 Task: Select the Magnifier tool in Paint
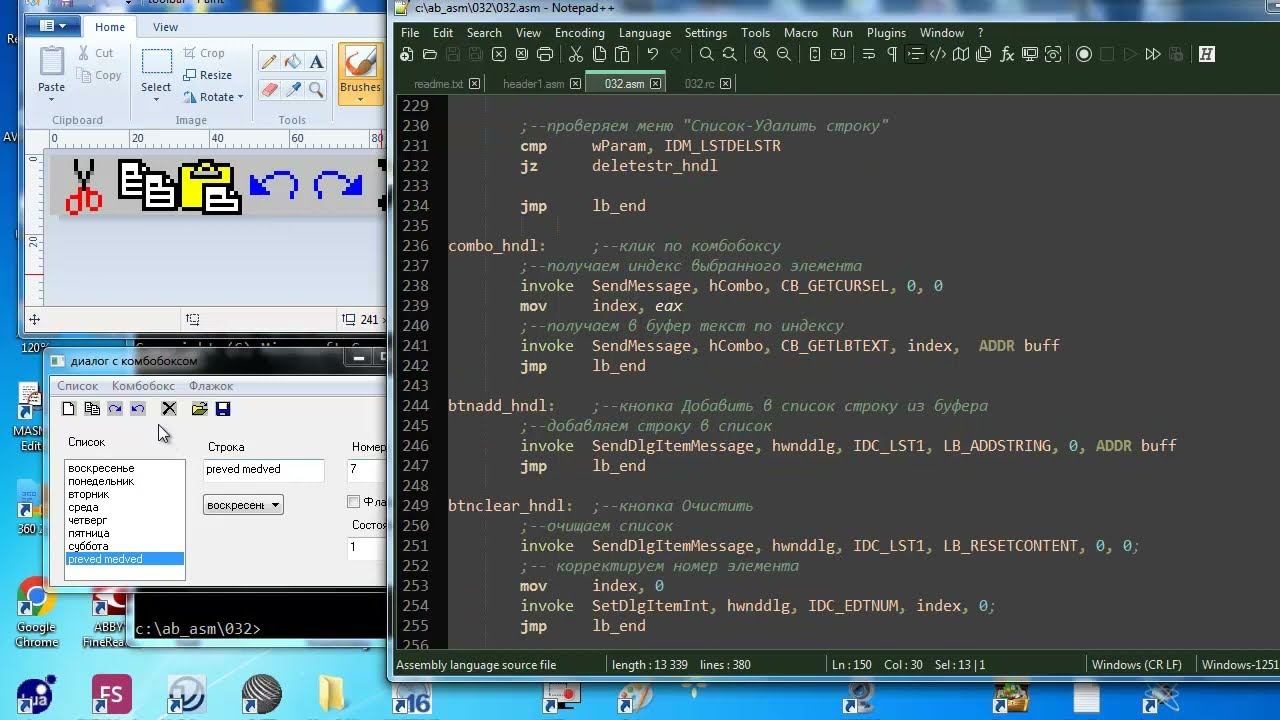coord(317,90)
